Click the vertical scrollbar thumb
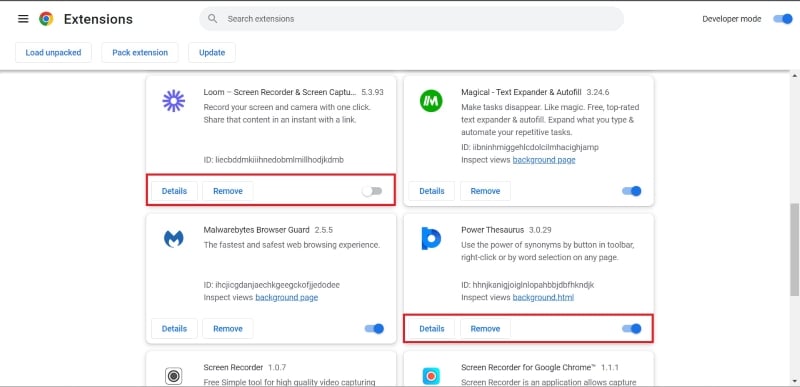The height and width of the screenshot is (387, 800). 794,249
